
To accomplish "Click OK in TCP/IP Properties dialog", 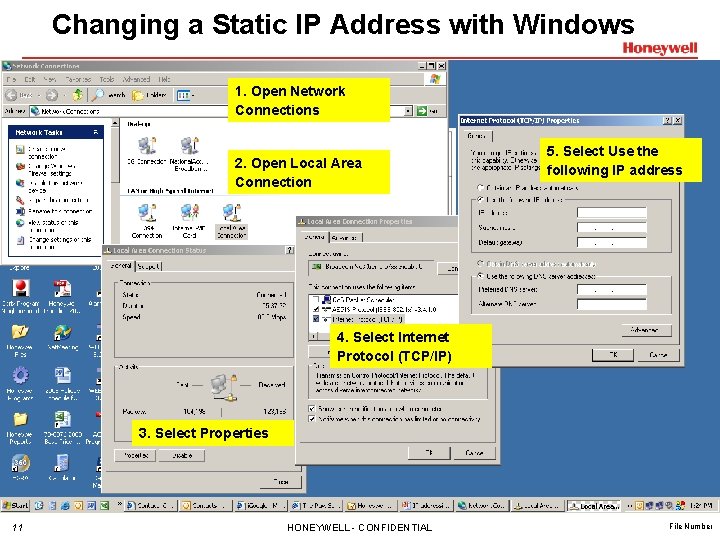I will [x=613, y=354].
